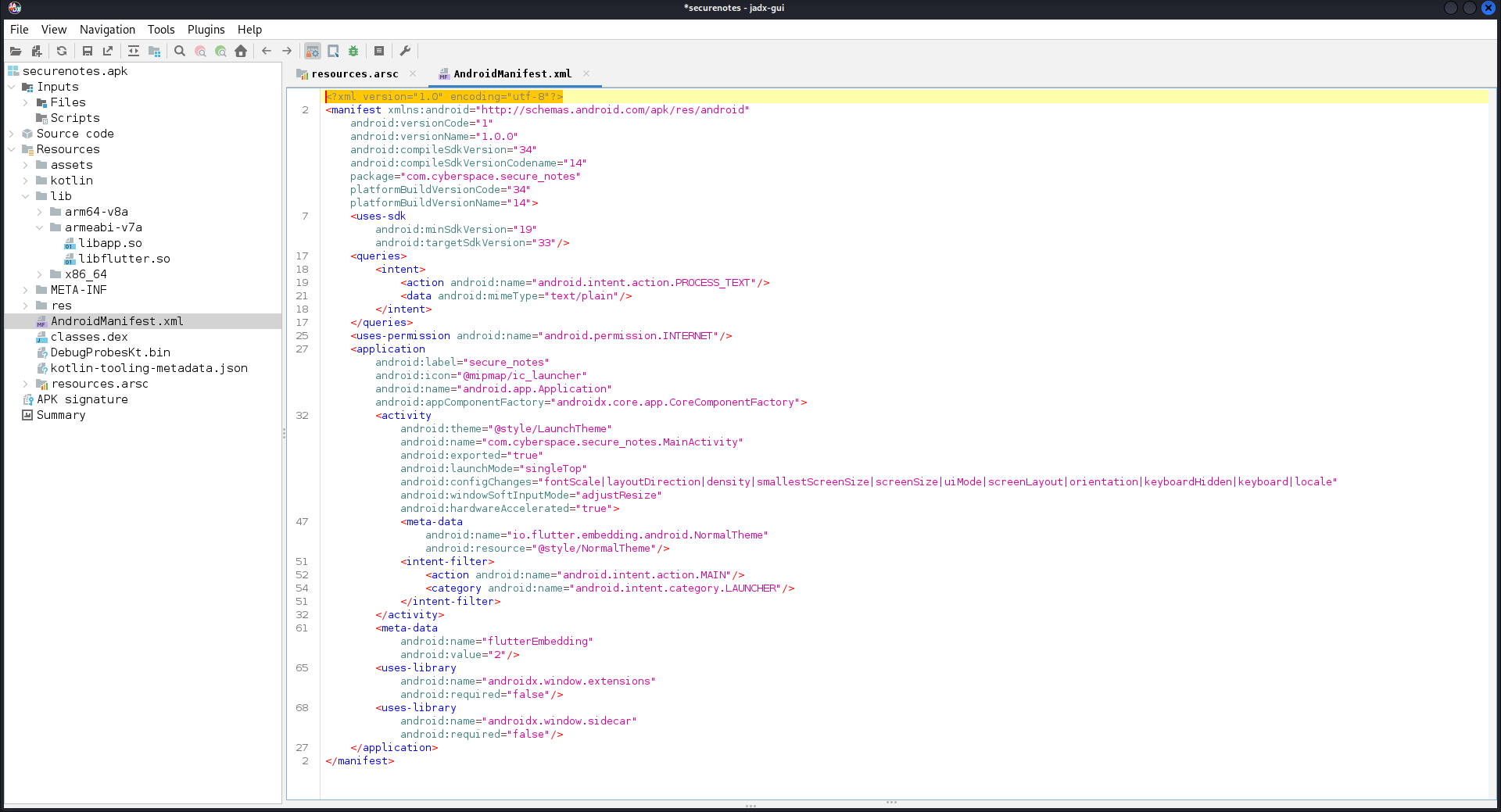Screen dimensions: 1501x812
Task: Collapse the armeabi-v7a folder
Action: (40, 227)
